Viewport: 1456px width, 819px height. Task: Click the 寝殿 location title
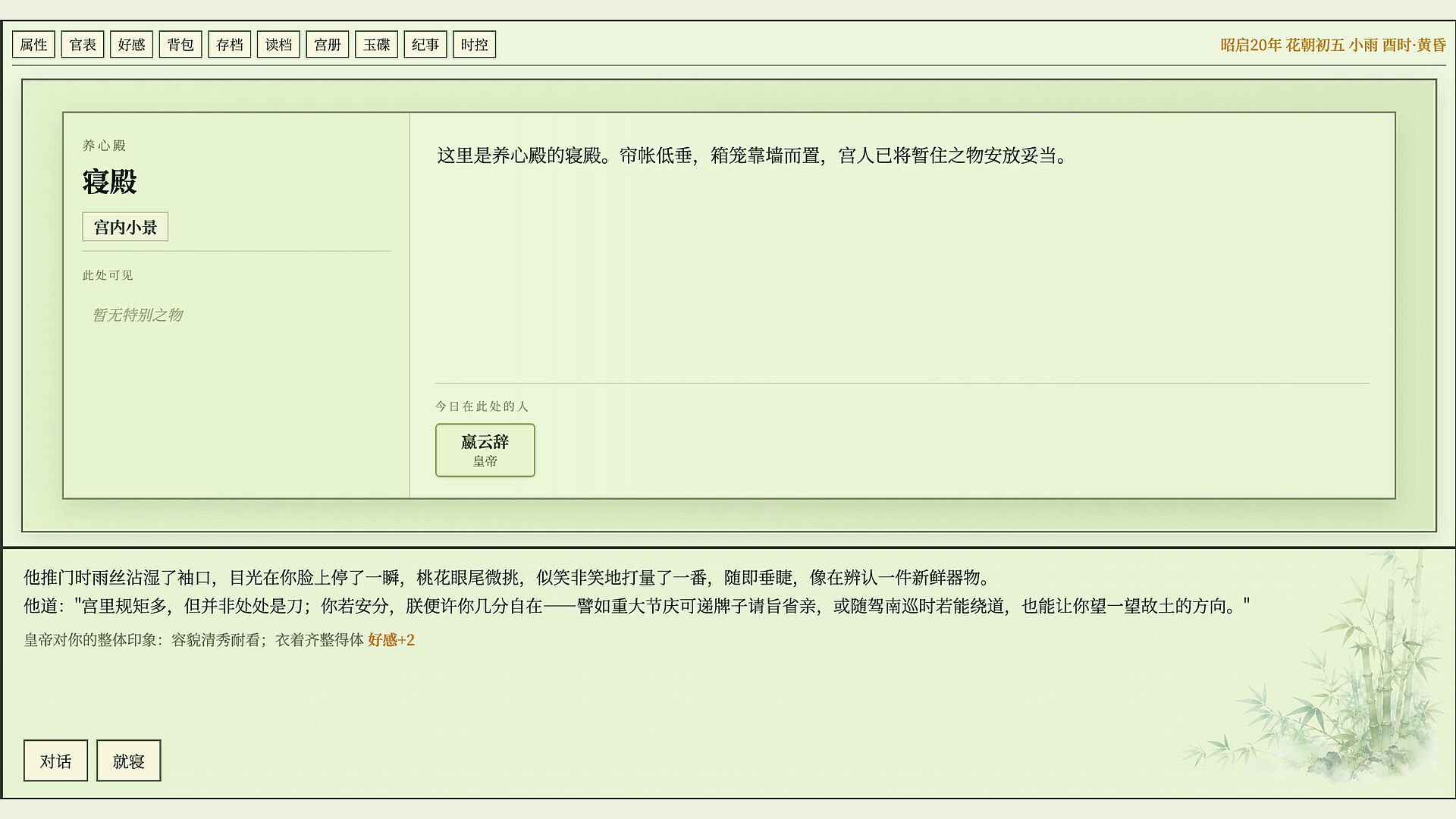point(110,182)
